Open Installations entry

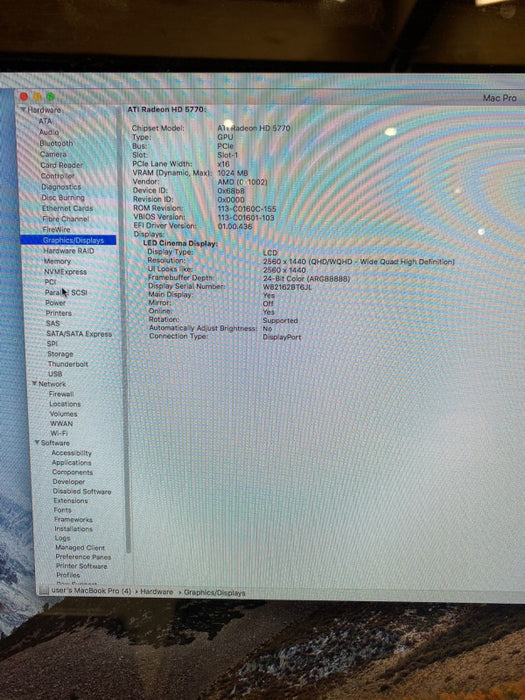pyautogui.click(x=74, y=529)
